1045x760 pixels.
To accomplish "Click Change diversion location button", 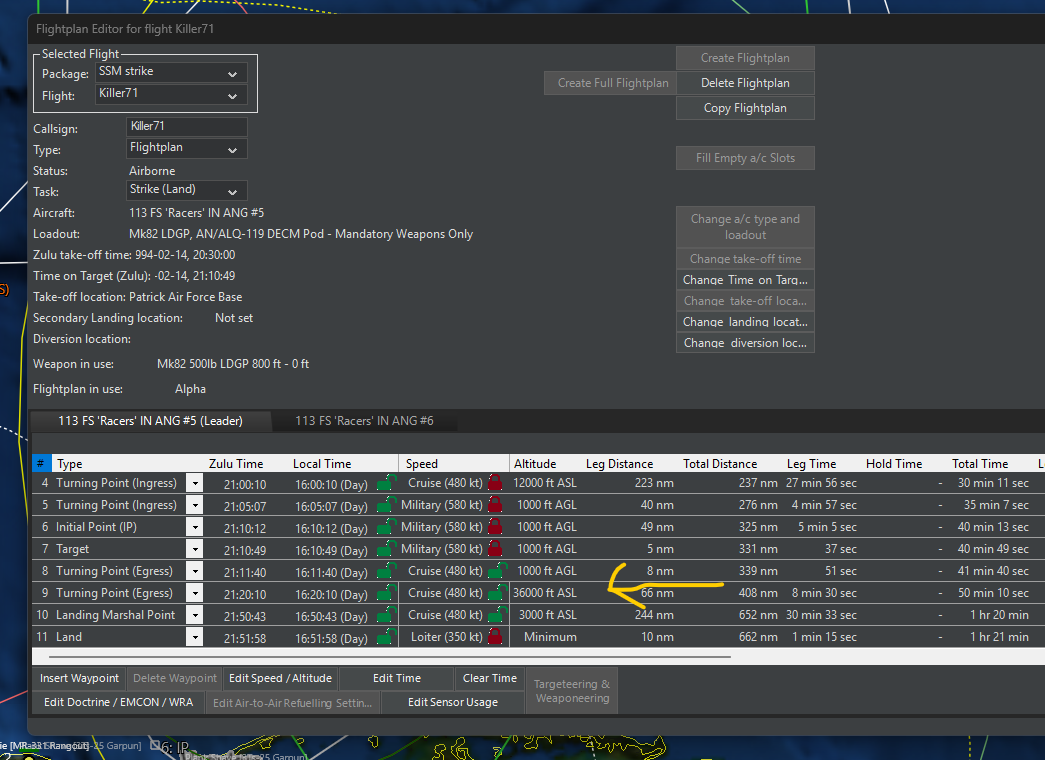I will 745,343.
